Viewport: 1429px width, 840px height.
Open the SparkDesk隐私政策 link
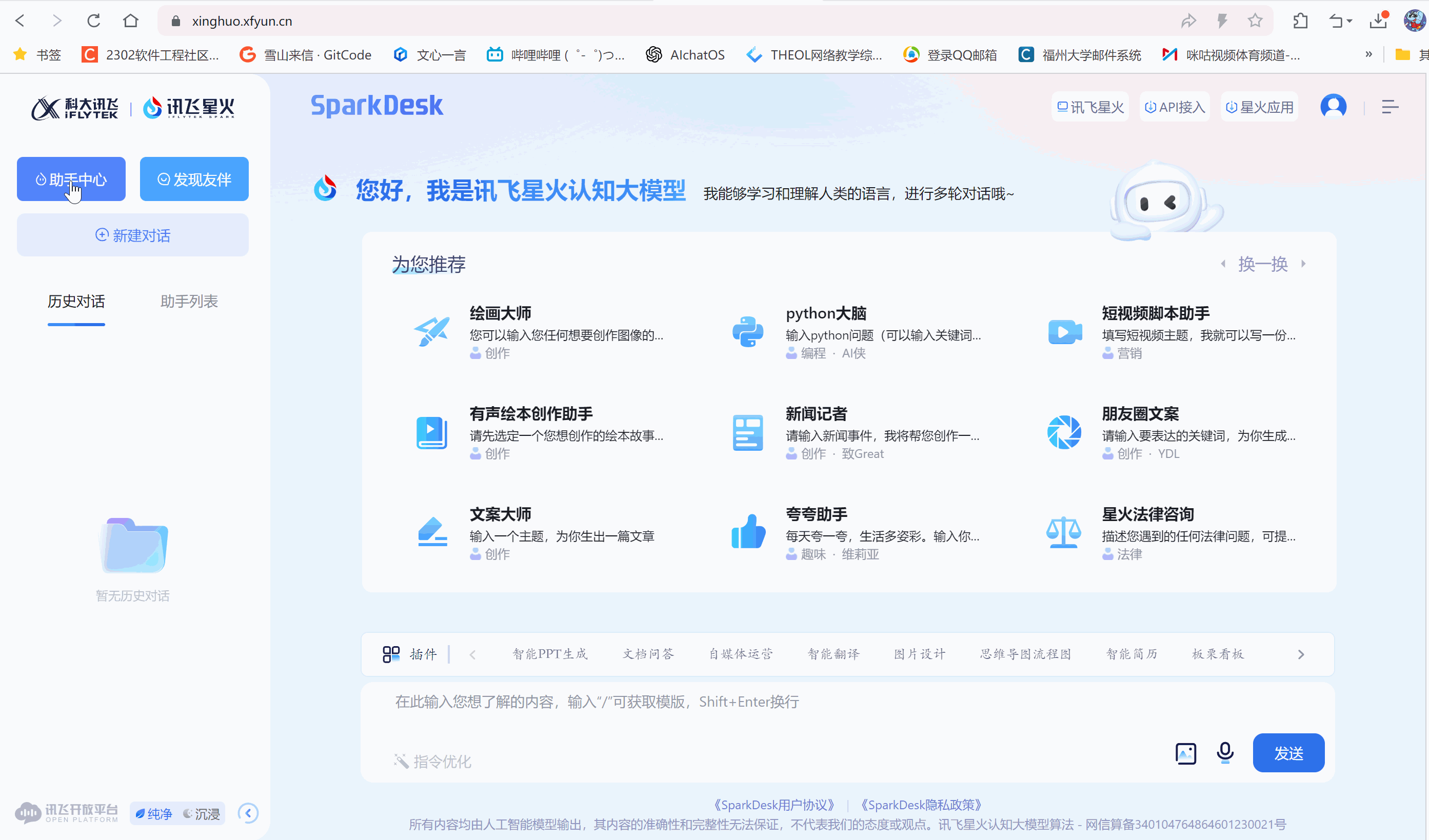pos(921,805)
